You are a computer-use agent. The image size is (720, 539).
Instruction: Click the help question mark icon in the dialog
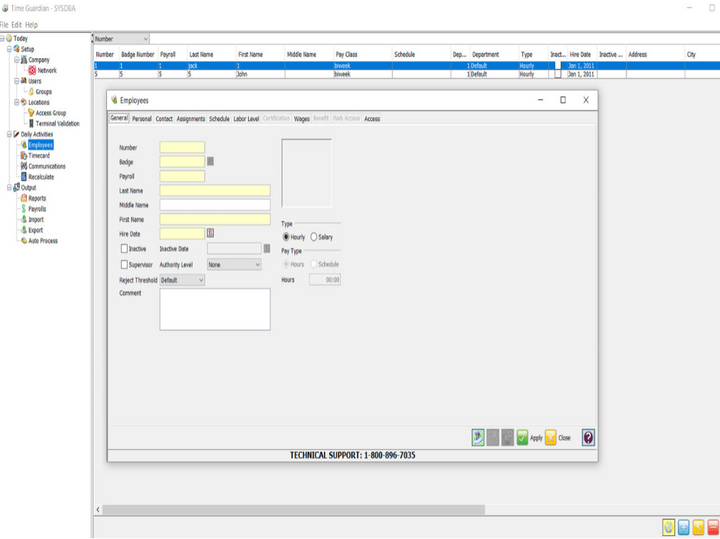(588, 438)
